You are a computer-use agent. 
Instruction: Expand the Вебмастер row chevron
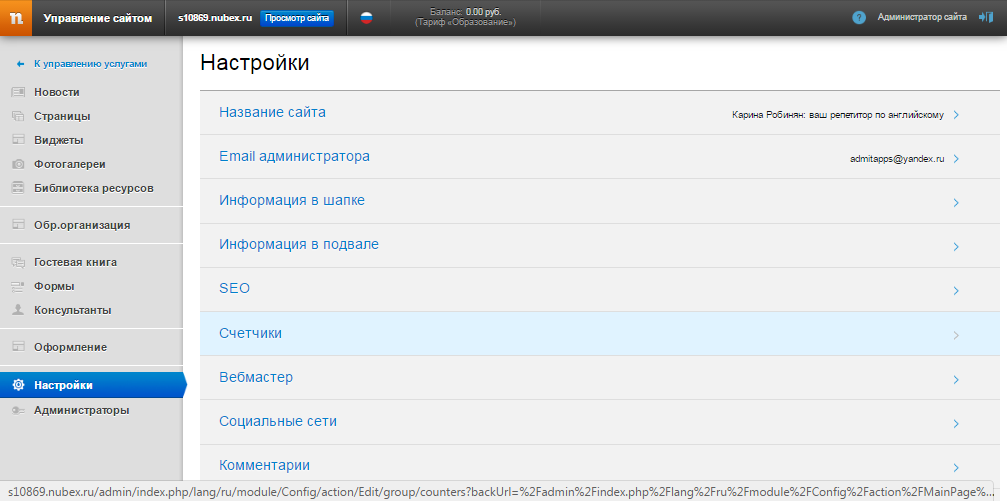pyautogui.click(x=956, y=380)
